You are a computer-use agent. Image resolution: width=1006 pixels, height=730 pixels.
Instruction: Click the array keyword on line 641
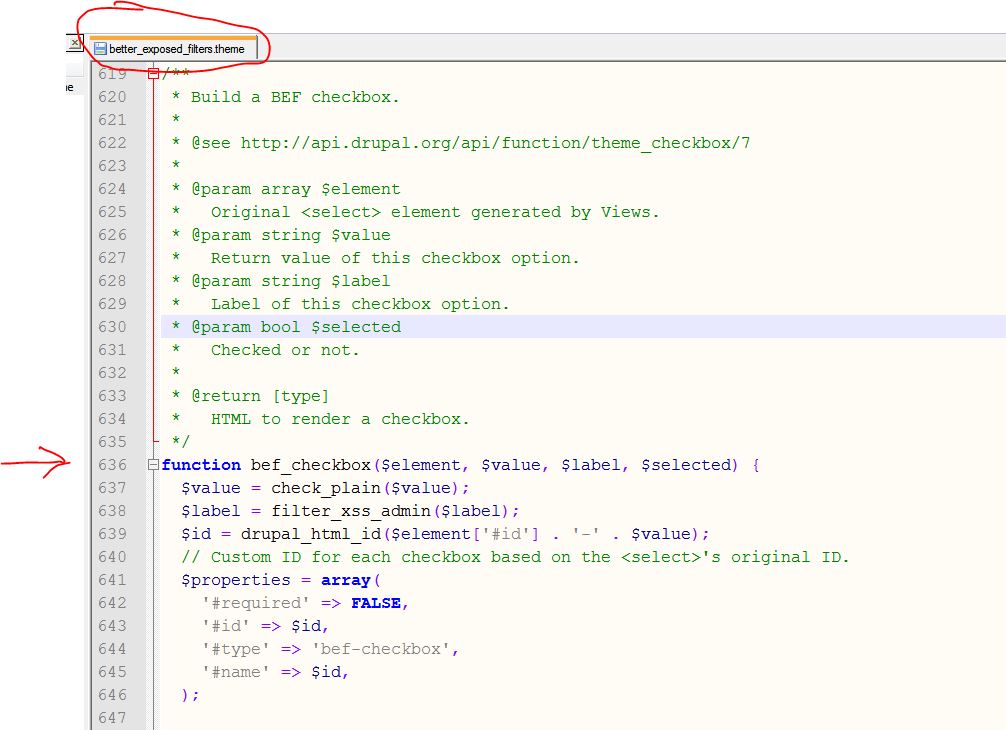pos(345,579)
